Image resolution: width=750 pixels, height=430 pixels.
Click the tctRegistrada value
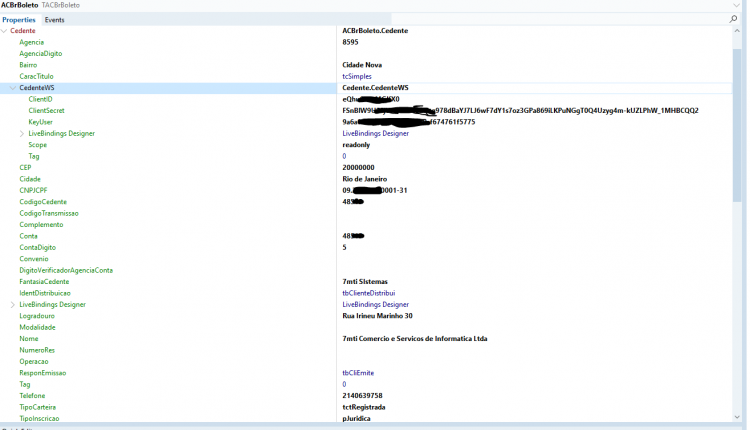tap(364, 408)
